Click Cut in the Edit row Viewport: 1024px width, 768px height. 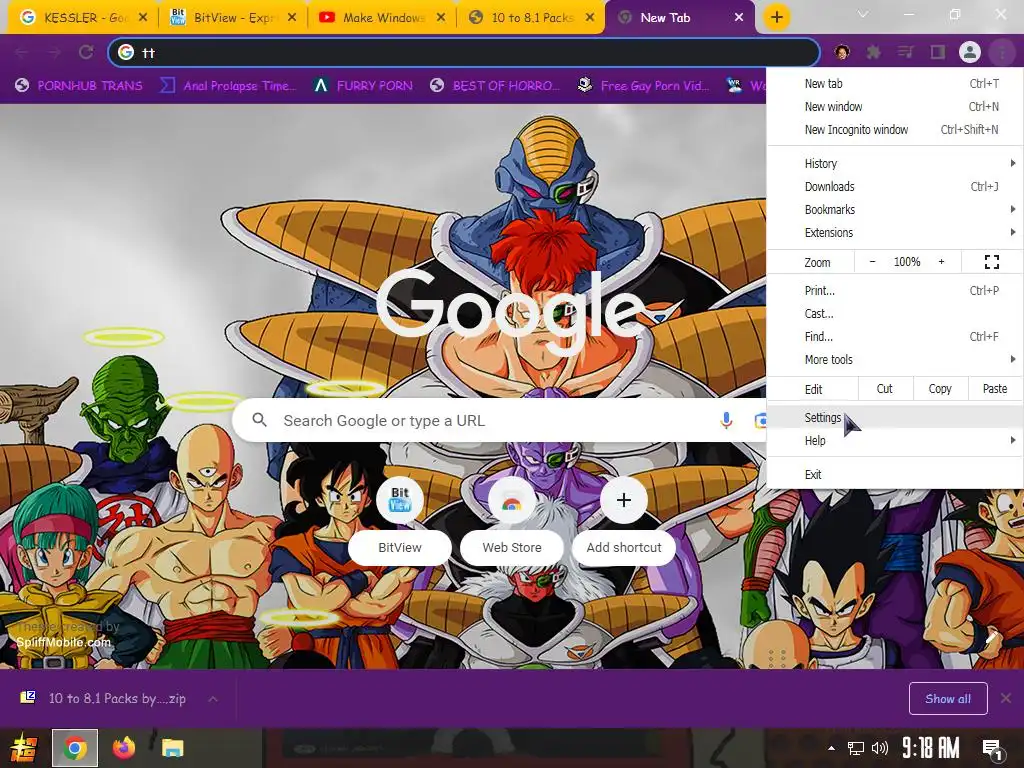pos(884,389)
